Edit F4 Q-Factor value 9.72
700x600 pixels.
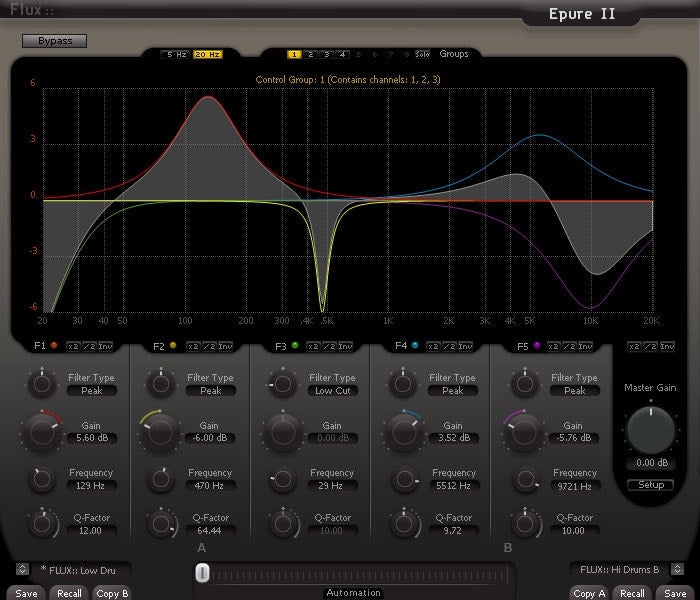pos(454,531)
